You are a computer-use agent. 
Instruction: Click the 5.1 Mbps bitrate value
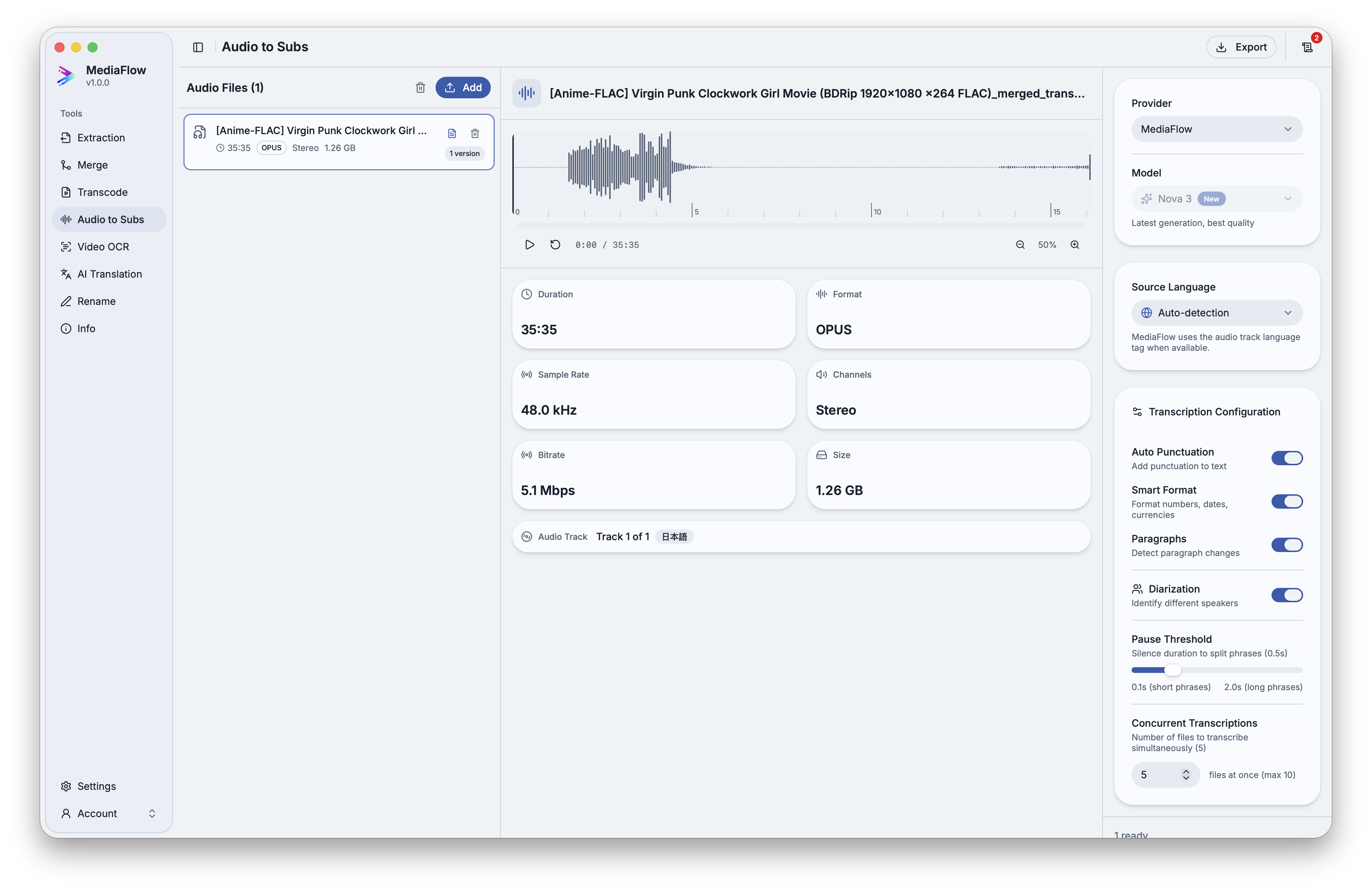(x=548, y=490)
